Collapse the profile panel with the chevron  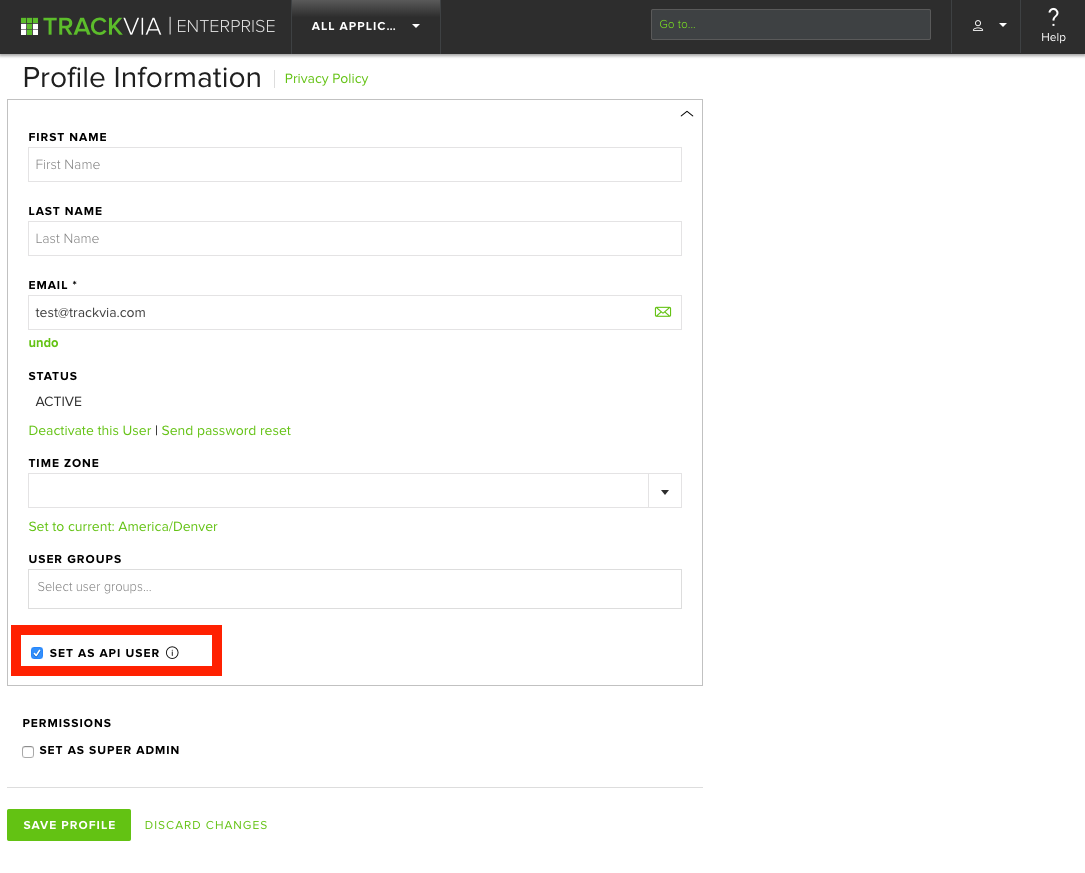(686, 113)
